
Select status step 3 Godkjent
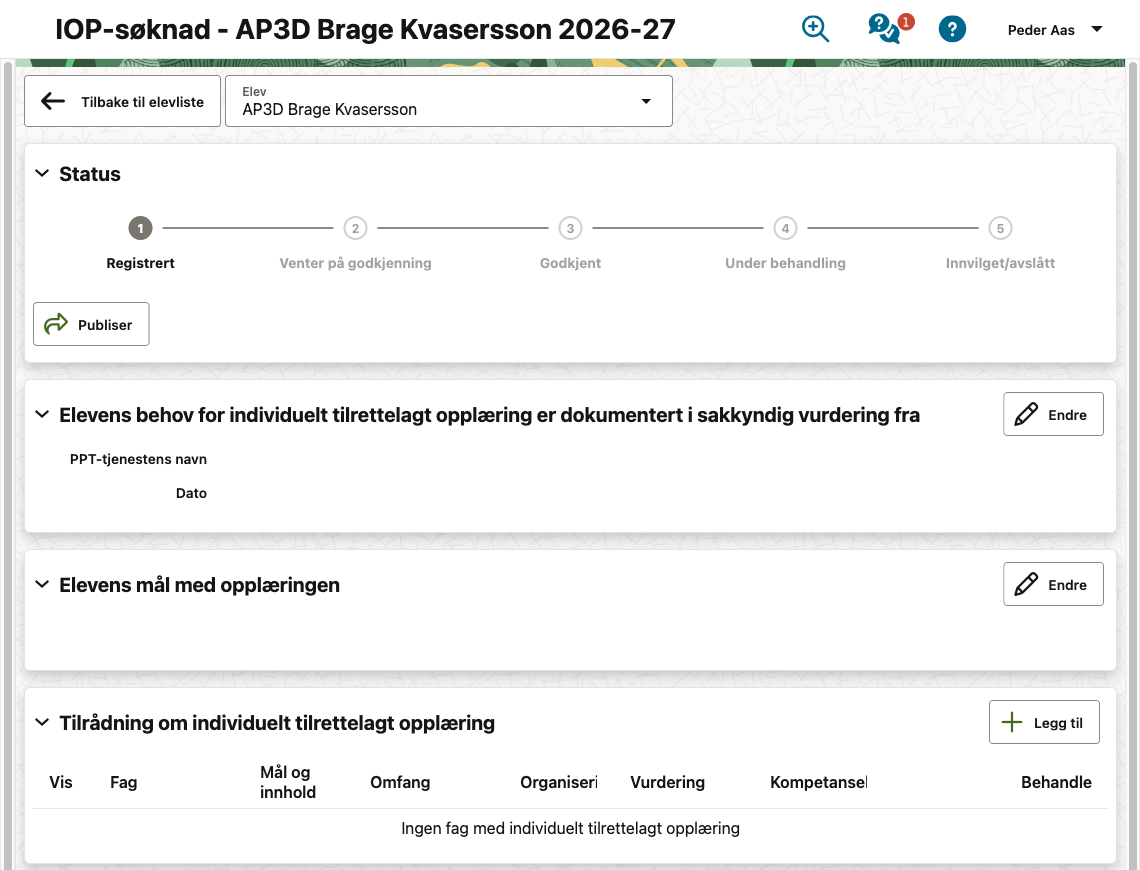coord(570,228)
